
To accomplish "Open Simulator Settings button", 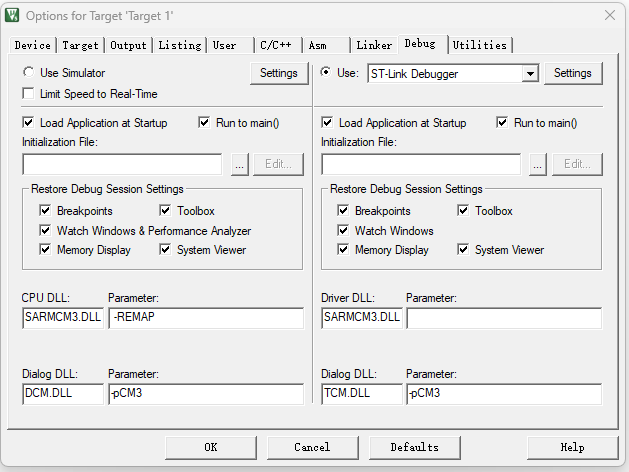I will tap(279, 73).
